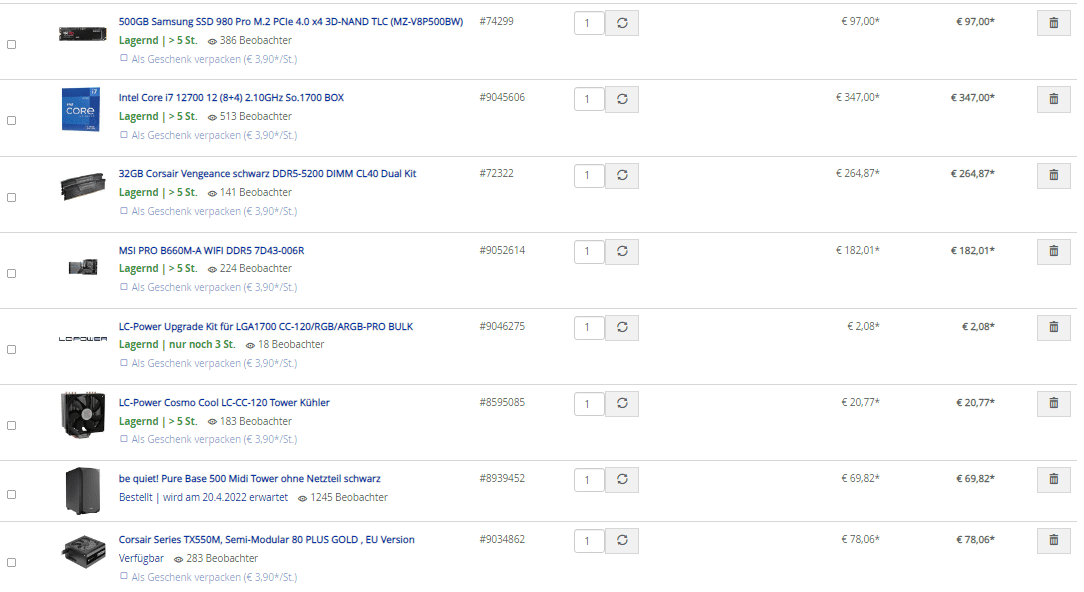Select the Samsung SSD row checkbox

(x=11, y=44)
